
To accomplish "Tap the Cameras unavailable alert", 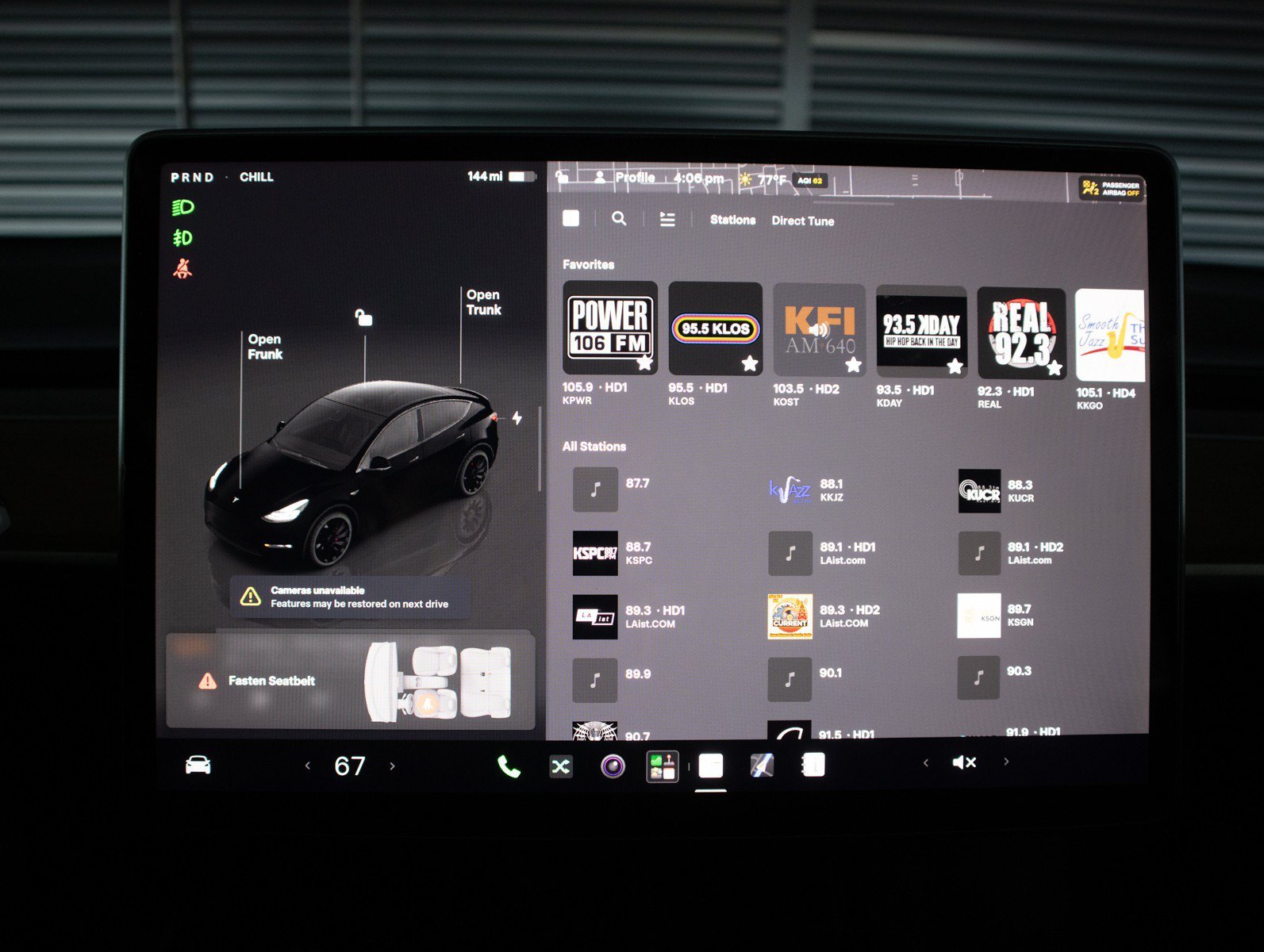I will [350, 597].
